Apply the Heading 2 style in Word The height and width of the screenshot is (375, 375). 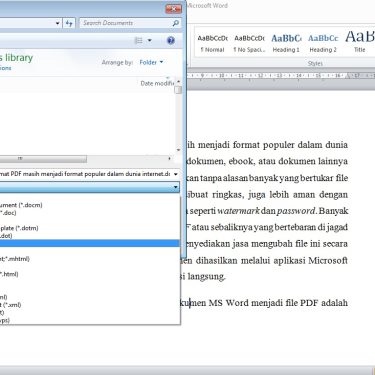point(323,43)
